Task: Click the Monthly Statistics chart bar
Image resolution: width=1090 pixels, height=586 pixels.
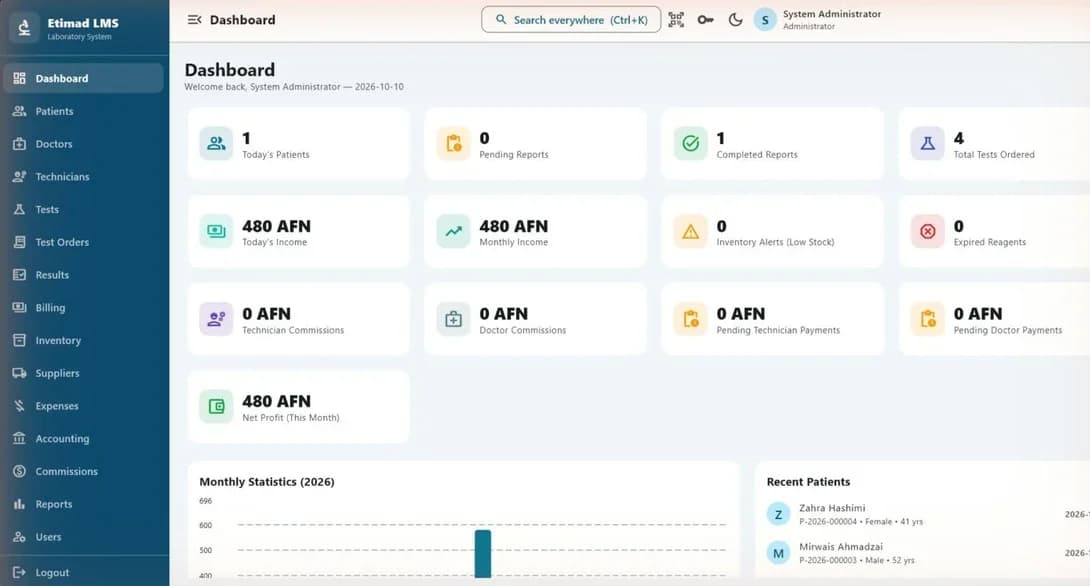Action: pyautogui.click(x=482, y=554)
